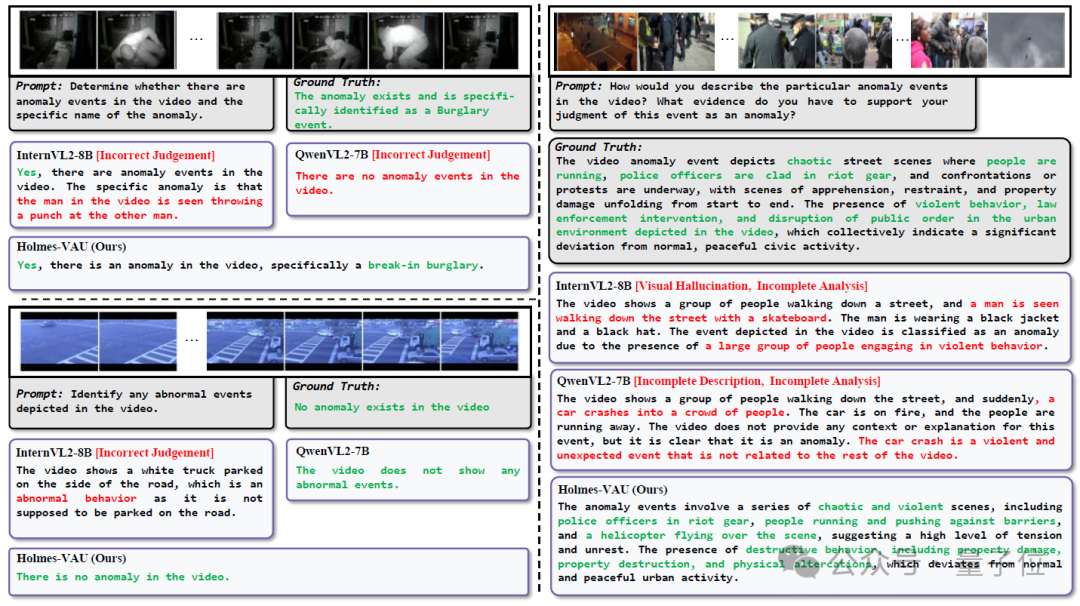The image size is (1080, 606).
Task: Select the first dark burglary frame at top-left
Action: pos(57,41)
